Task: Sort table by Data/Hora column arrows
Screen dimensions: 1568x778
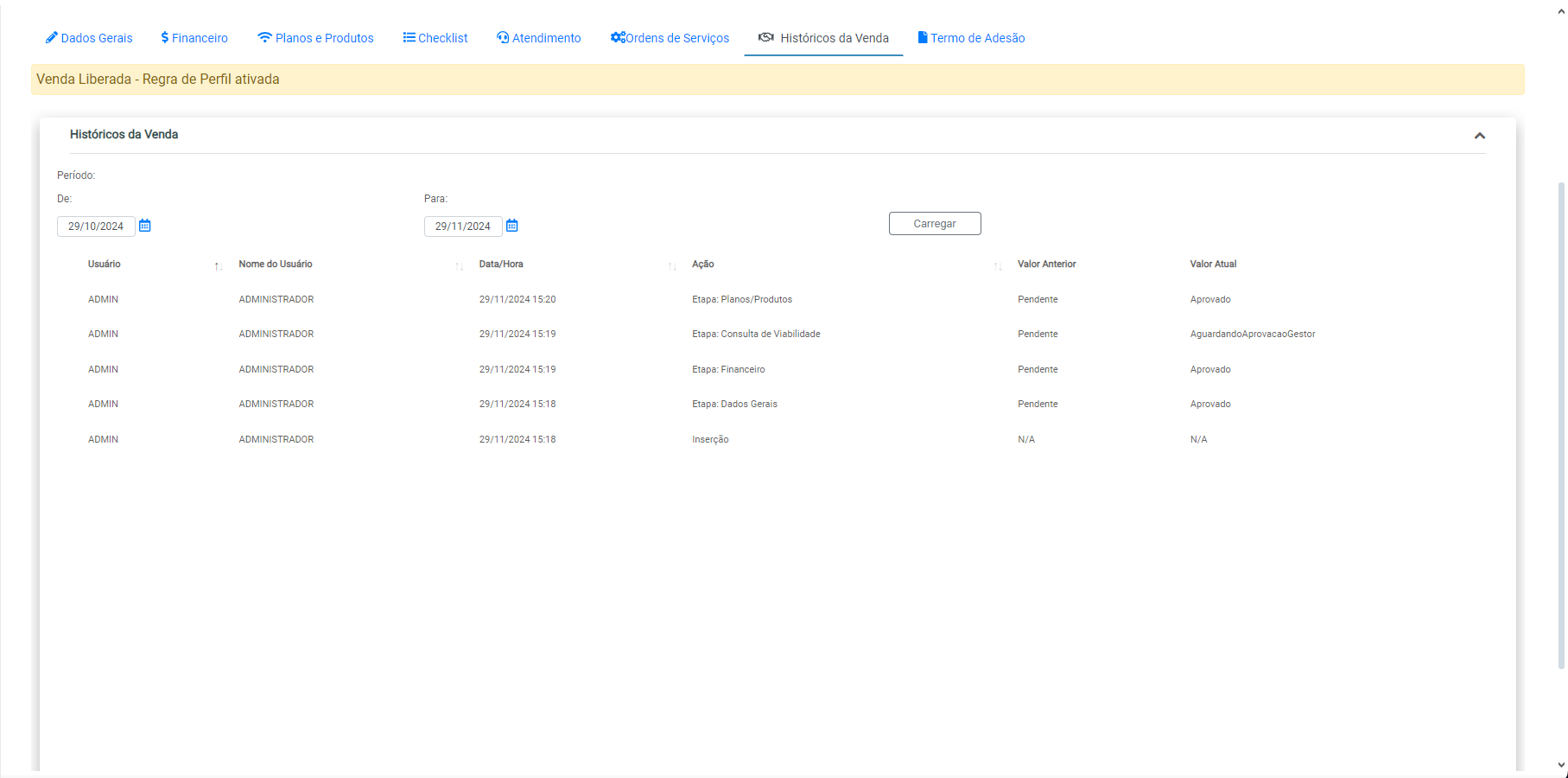Action: 672,266
